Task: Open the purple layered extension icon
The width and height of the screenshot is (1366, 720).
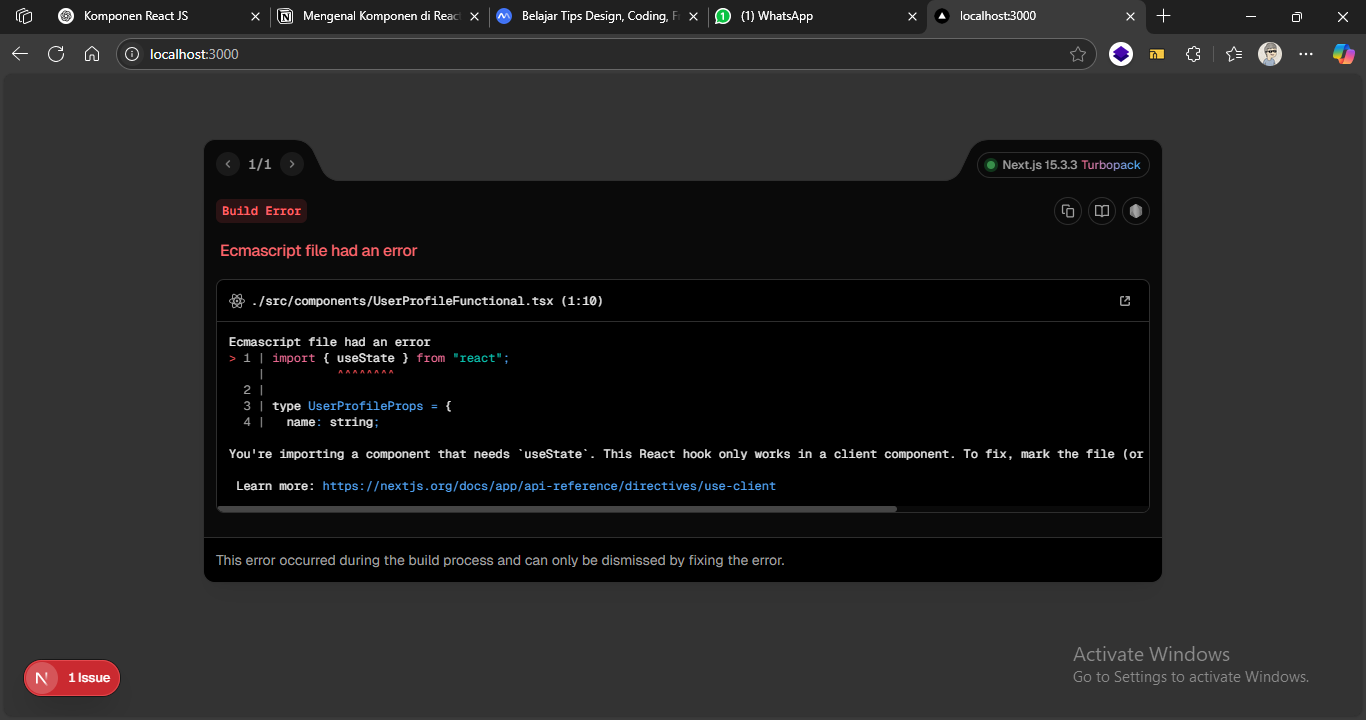Action: [x=1121, y=54]
